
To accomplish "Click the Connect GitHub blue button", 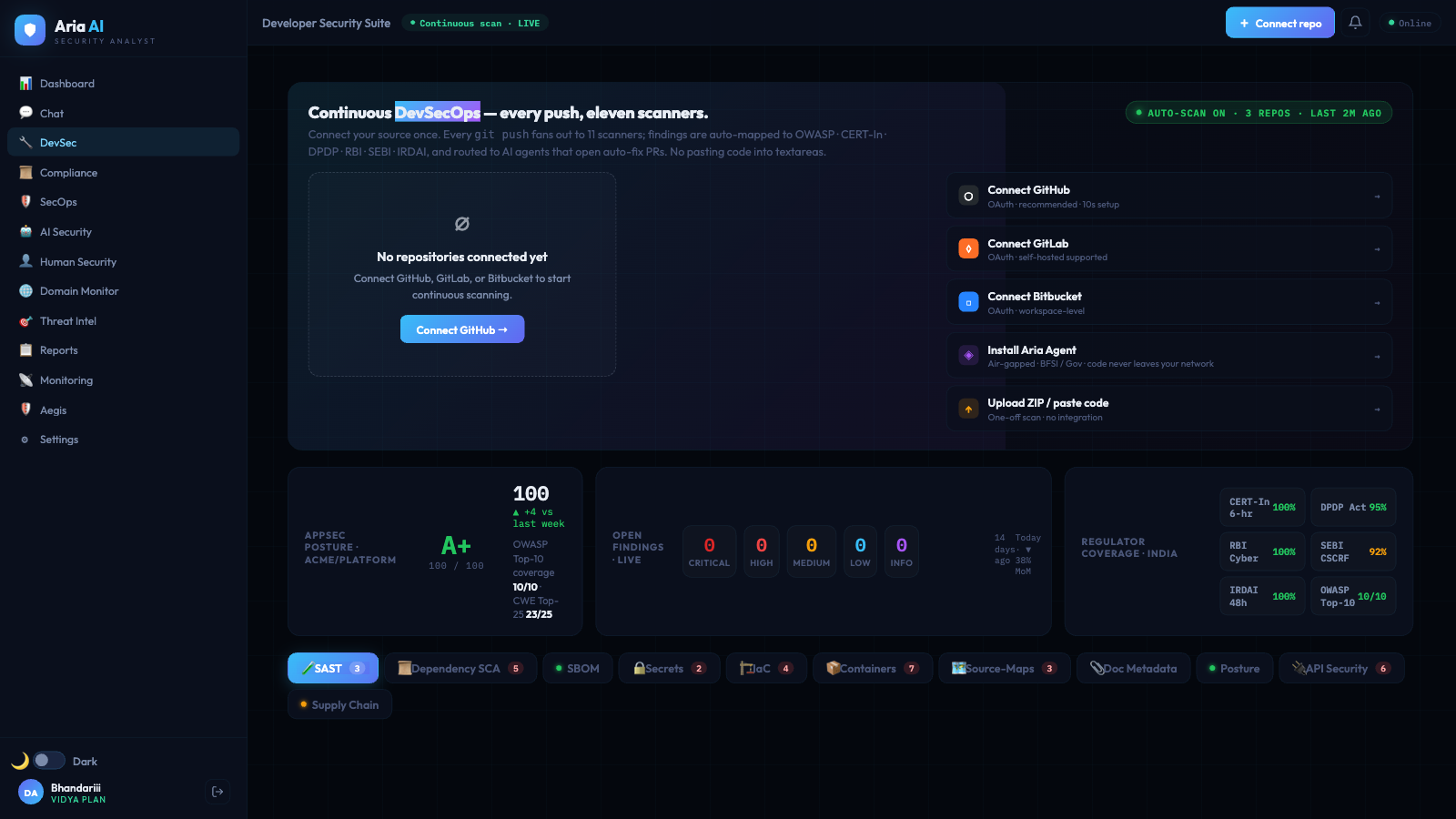I will coord(462,329).
